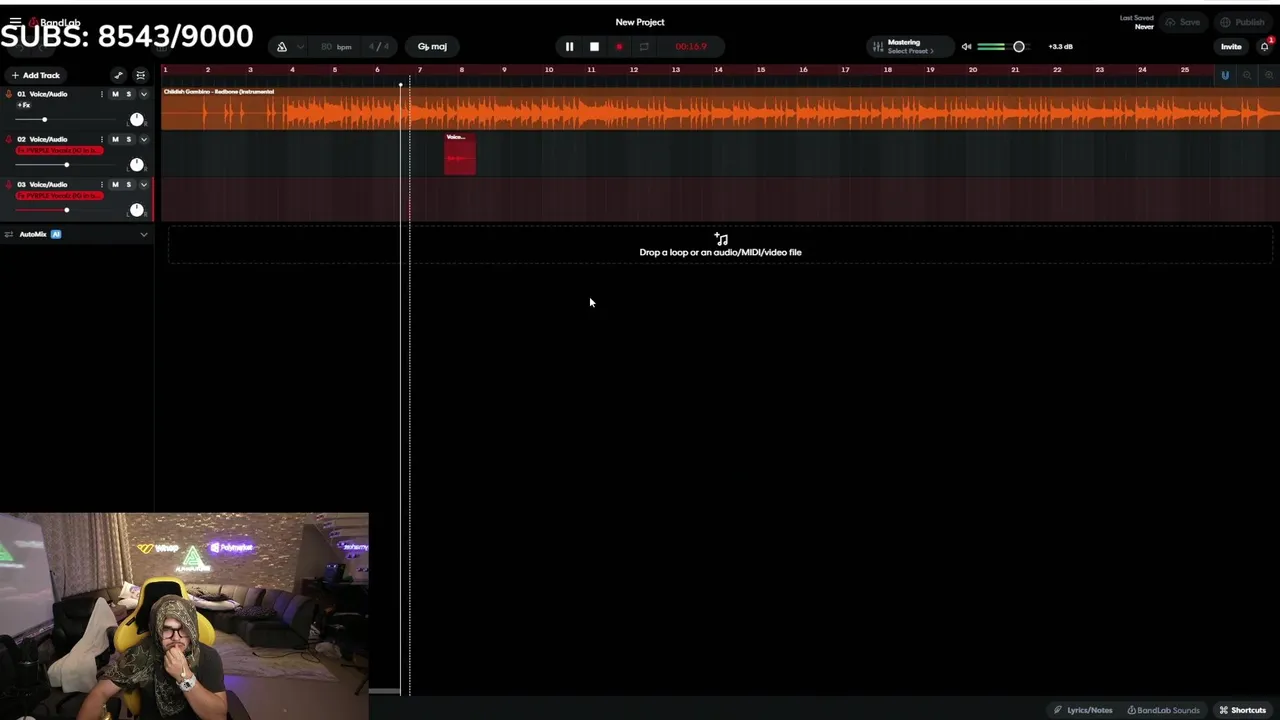Open track 01 options menu dots
The image size is (1280, 720).
(x=101, y=94)
